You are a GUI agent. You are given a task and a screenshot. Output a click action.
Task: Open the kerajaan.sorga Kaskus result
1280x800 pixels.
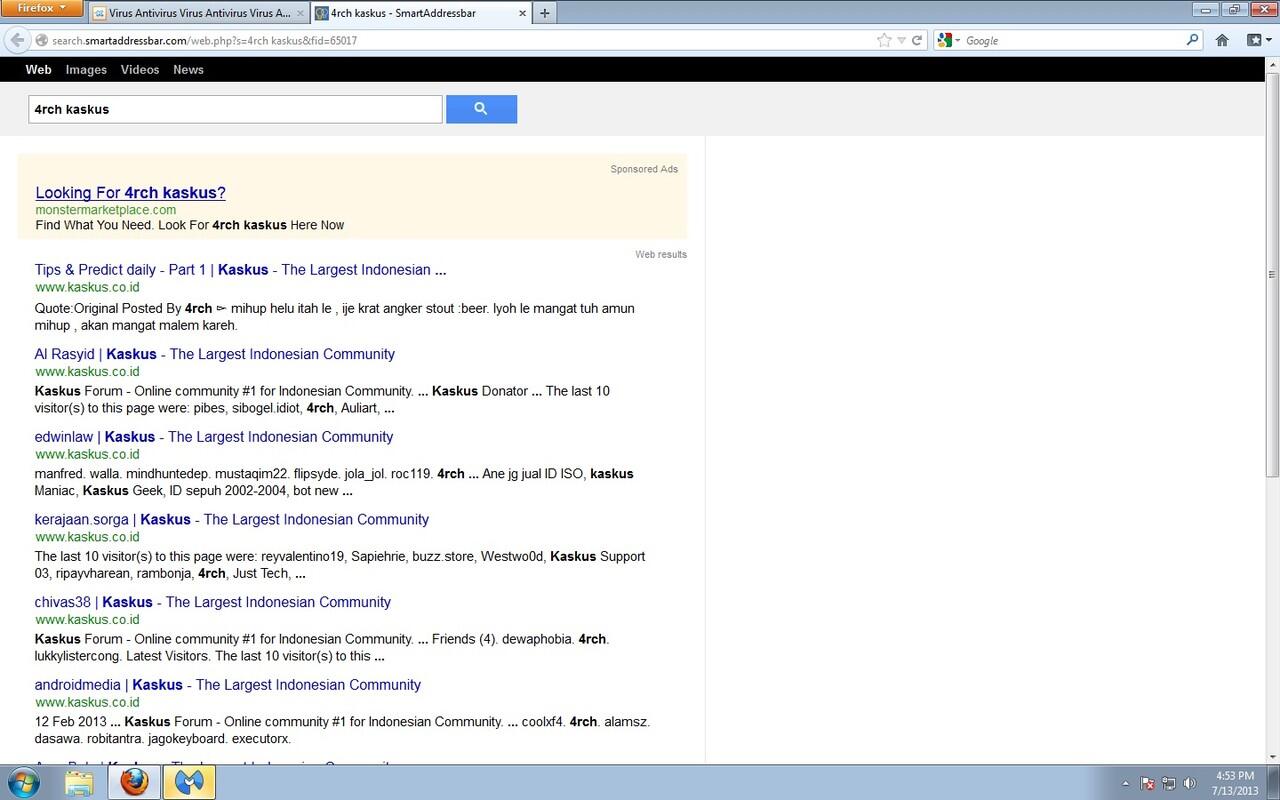point(231,520)
